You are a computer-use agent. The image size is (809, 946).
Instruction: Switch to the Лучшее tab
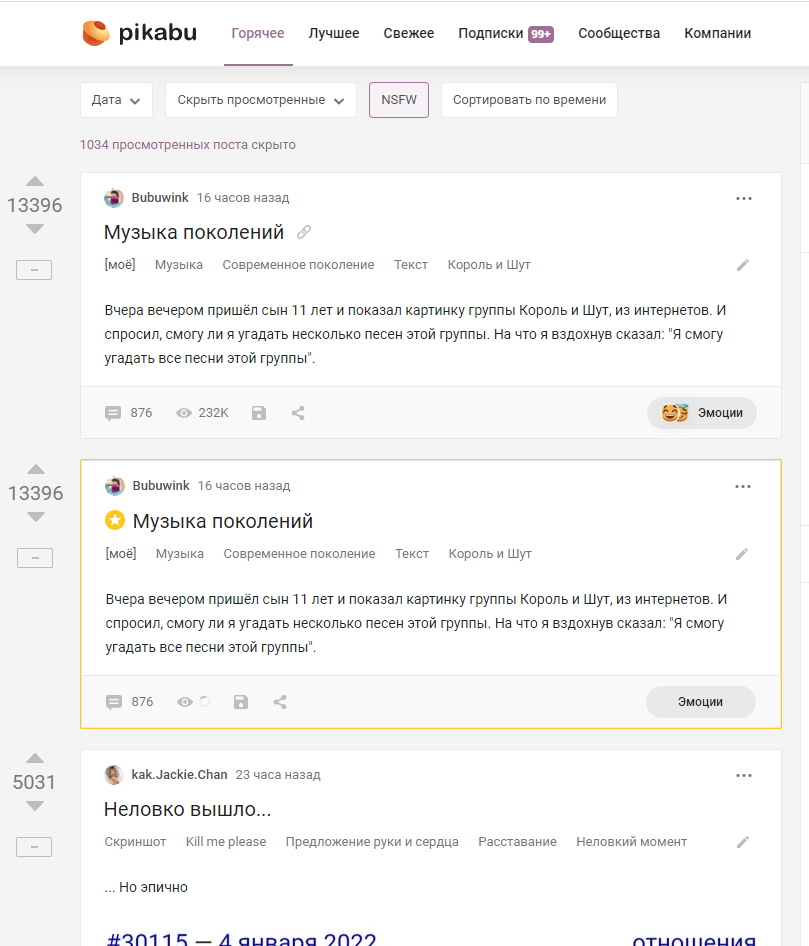point(334,33)
